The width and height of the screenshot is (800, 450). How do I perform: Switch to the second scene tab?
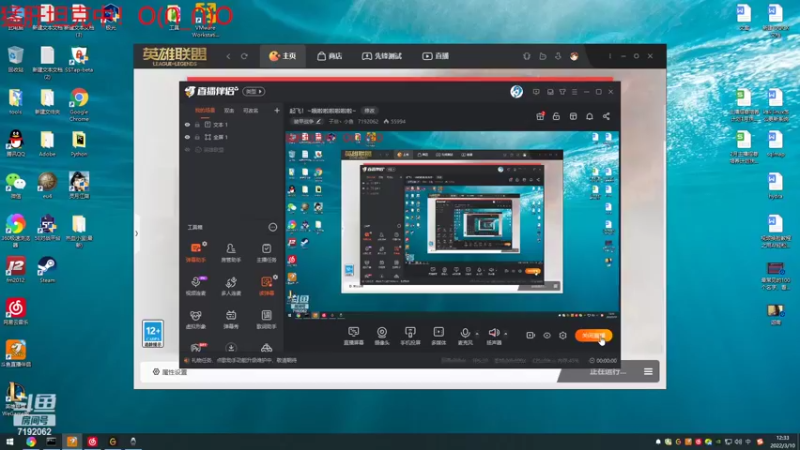229,110
